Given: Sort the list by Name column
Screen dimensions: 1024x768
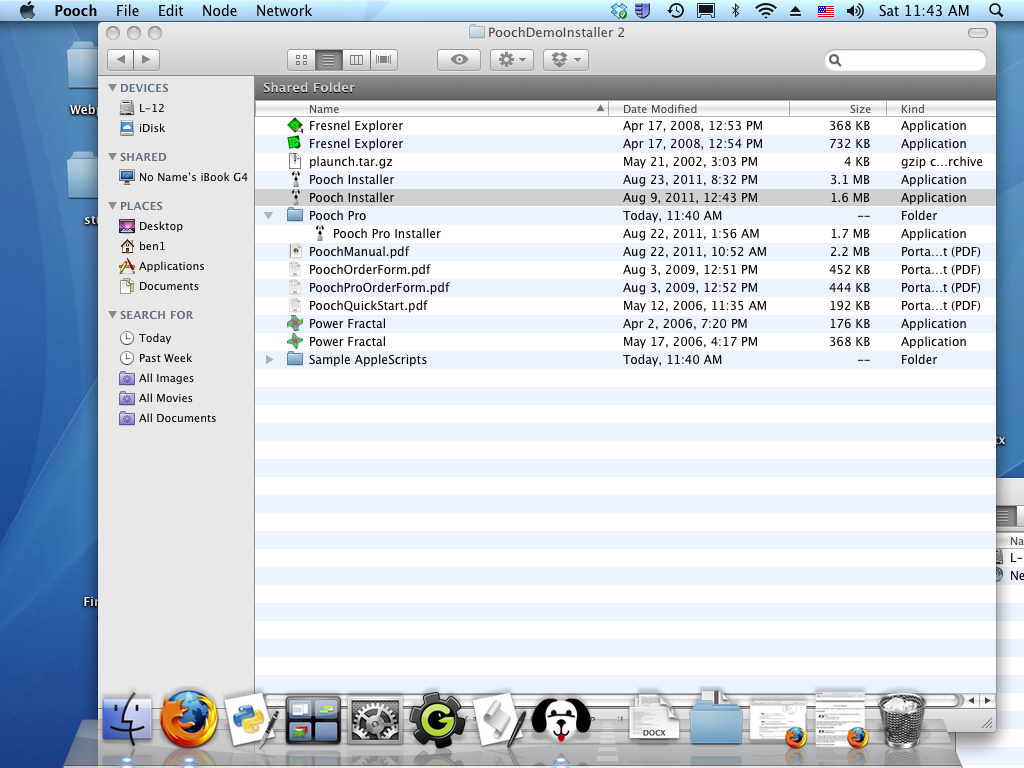Looking at the screenshot, I should pos(432,108).
